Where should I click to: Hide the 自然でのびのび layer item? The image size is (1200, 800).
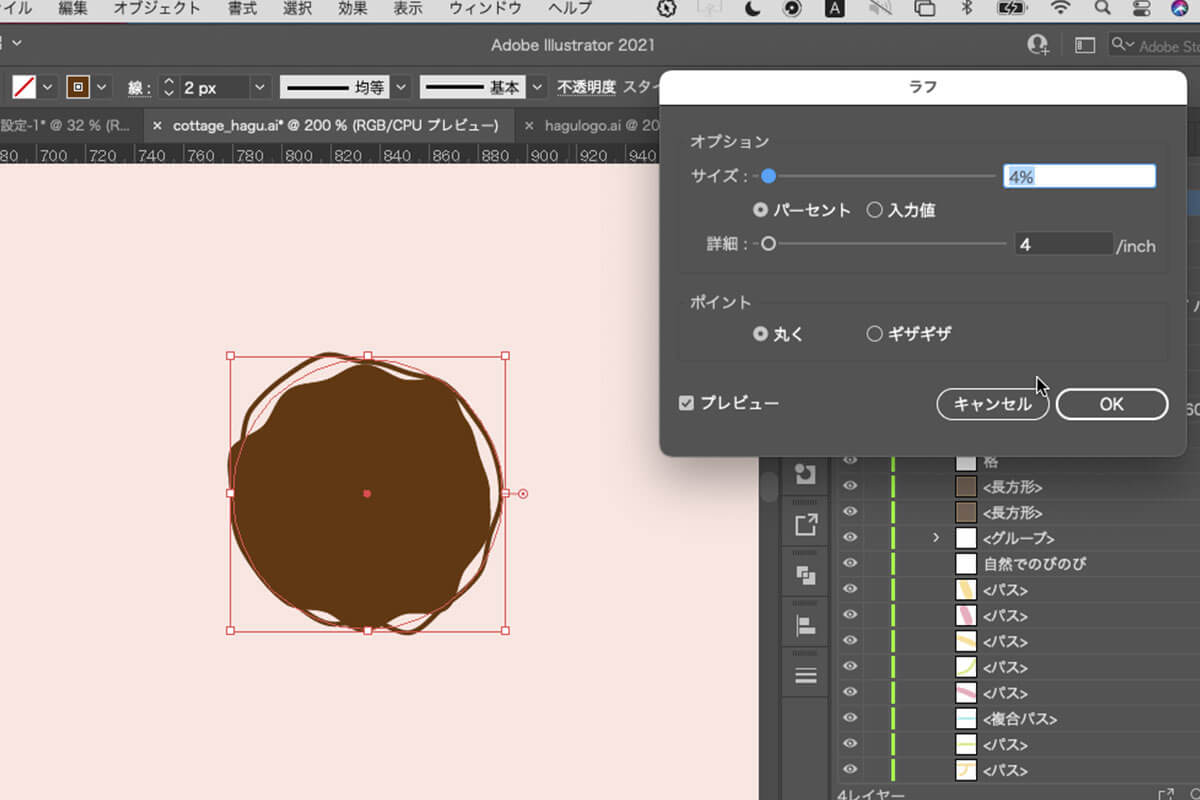(x=850, y=564)
